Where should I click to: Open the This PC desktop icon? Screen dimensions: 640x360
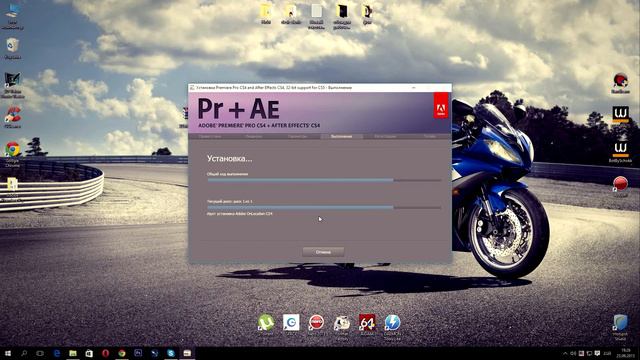coord(12,11)
